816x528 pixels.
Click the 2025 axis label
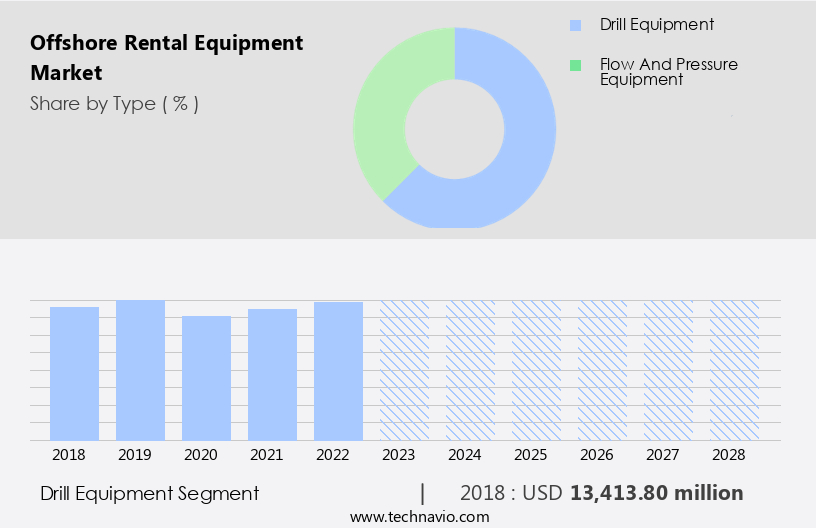coord(531,455)
